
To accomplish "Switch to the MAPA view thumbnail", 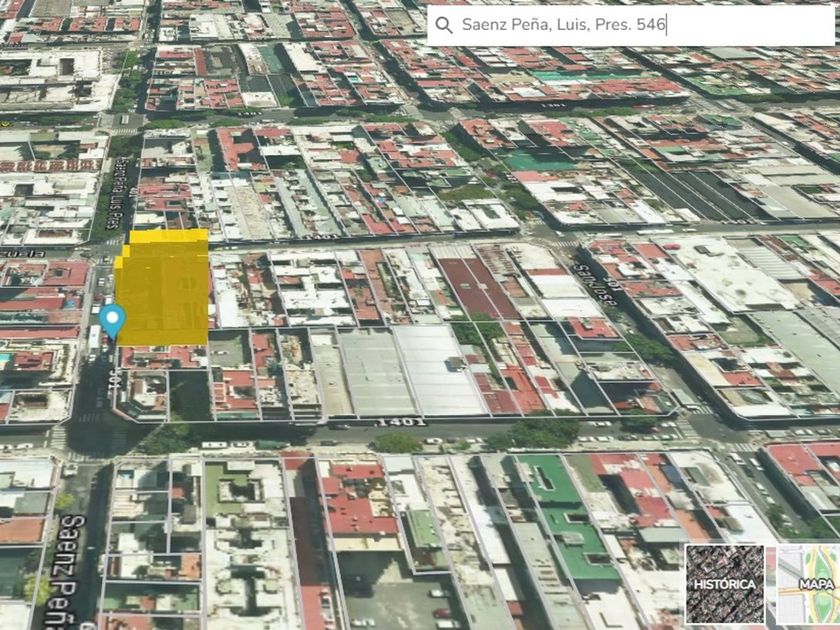I will click(x=809, y=585).
